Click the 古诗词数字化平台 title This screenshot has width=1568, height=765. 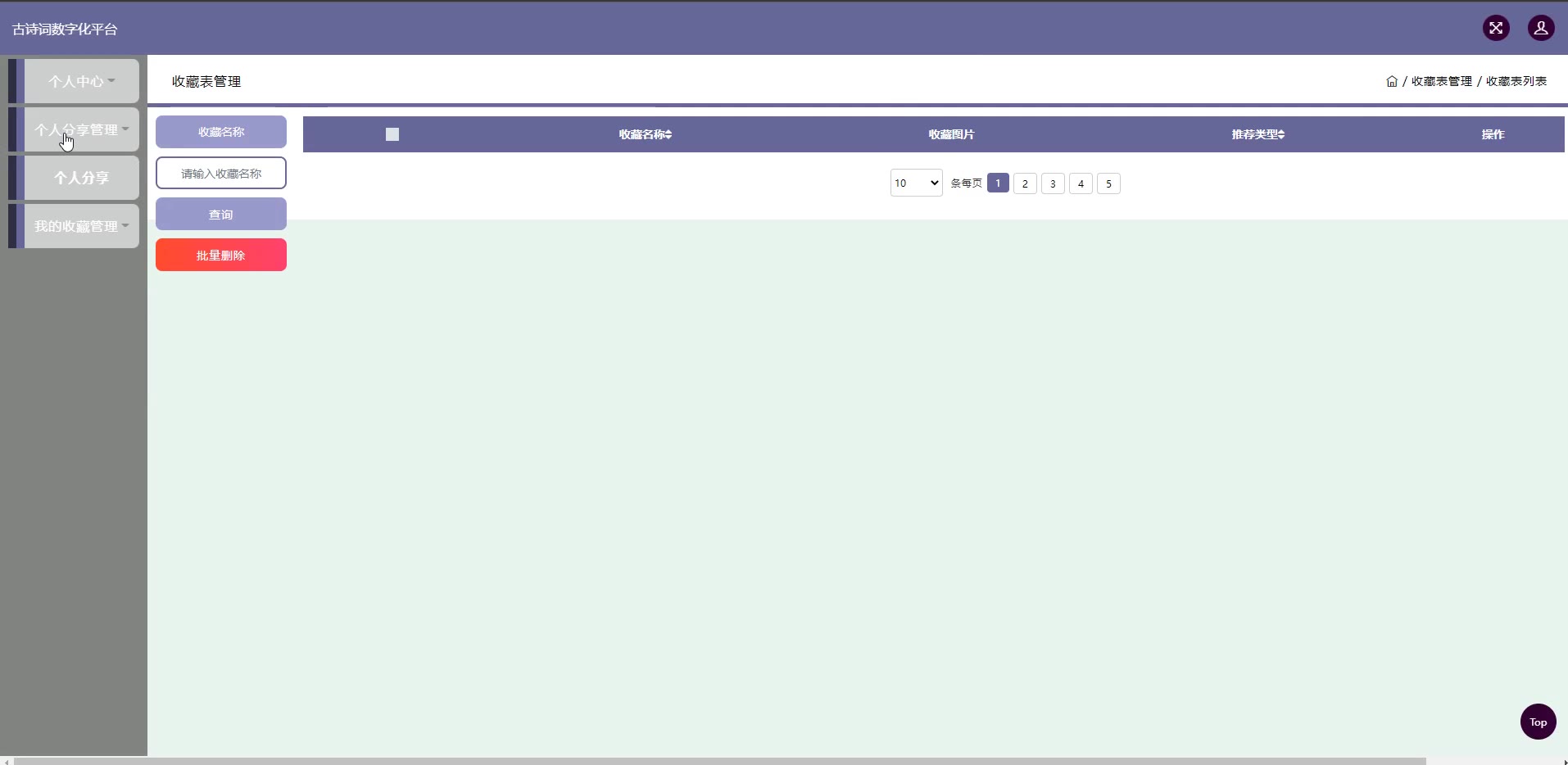(x=65, y=29)
